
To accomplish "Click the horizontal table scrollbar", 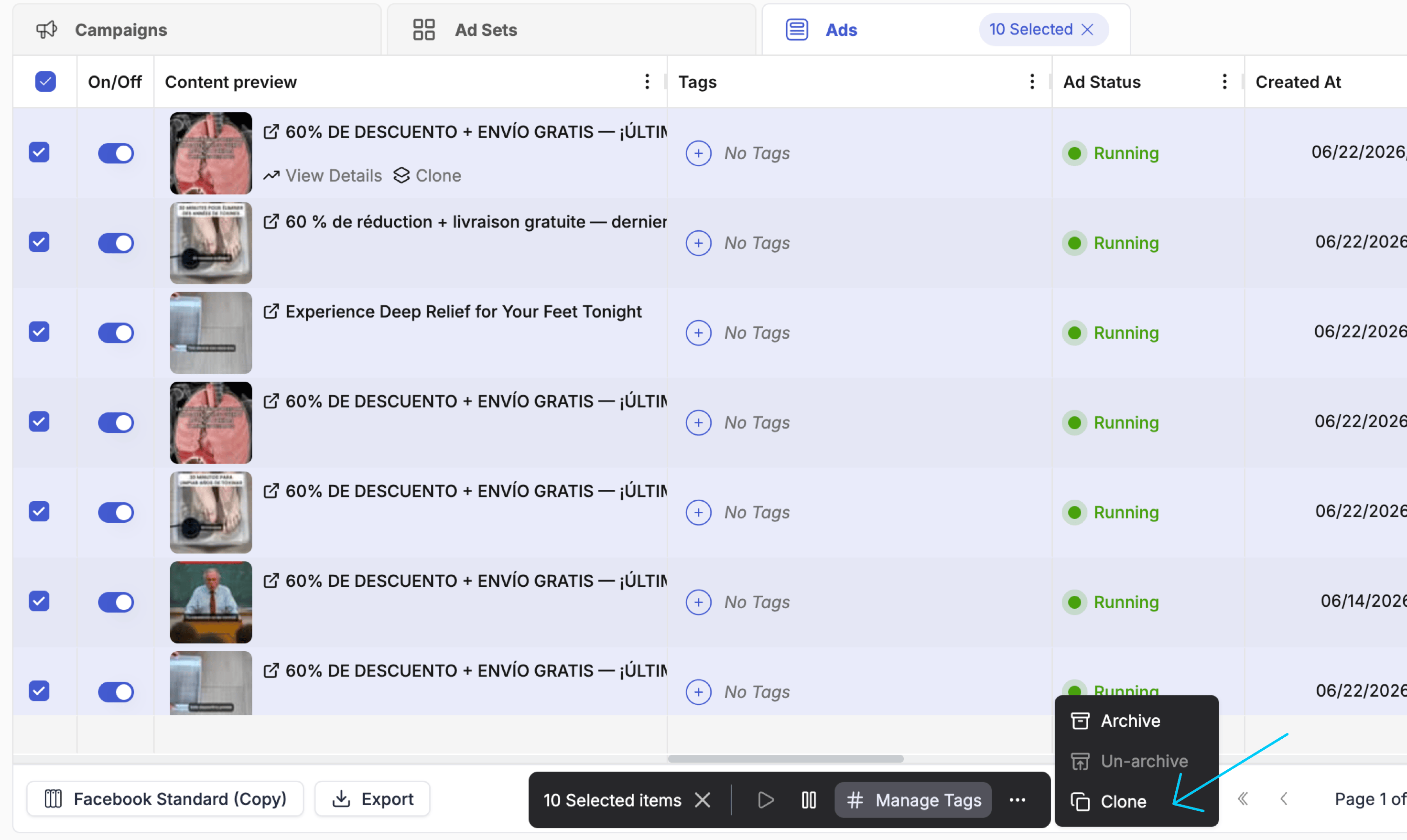I will point(785,758).
